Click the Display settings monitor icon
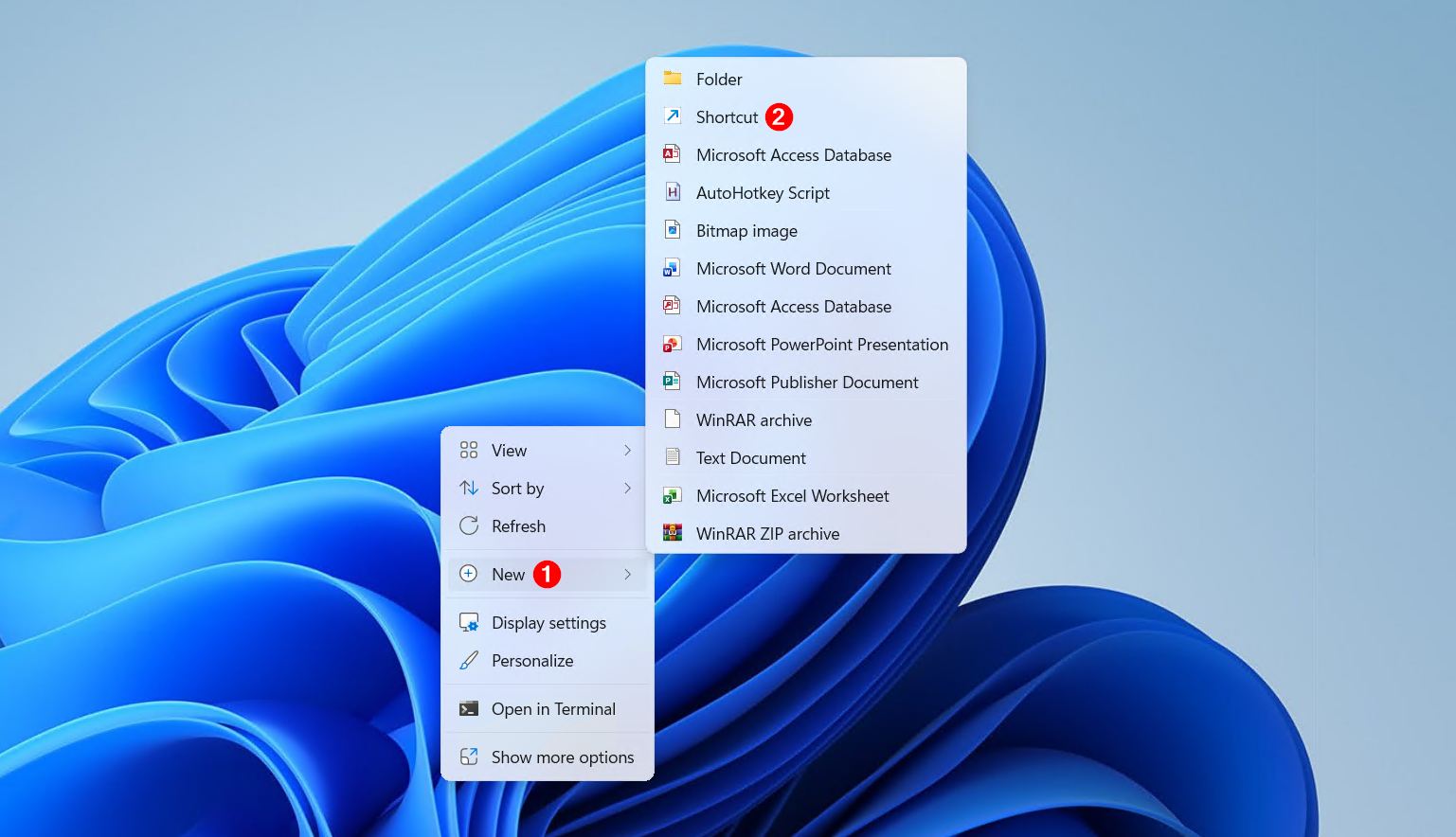1456x837 pixels. tap(469, 622)
